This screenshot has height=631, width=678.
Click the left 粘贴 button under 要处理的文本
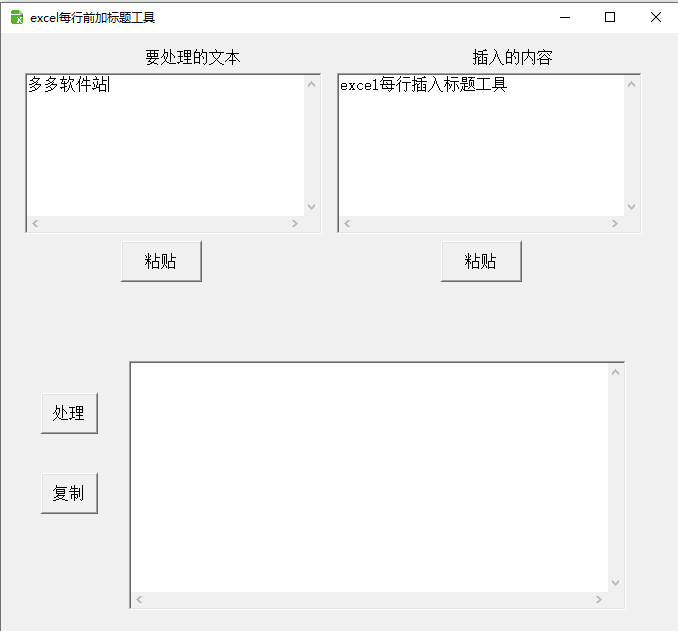(x=161, y=261)
